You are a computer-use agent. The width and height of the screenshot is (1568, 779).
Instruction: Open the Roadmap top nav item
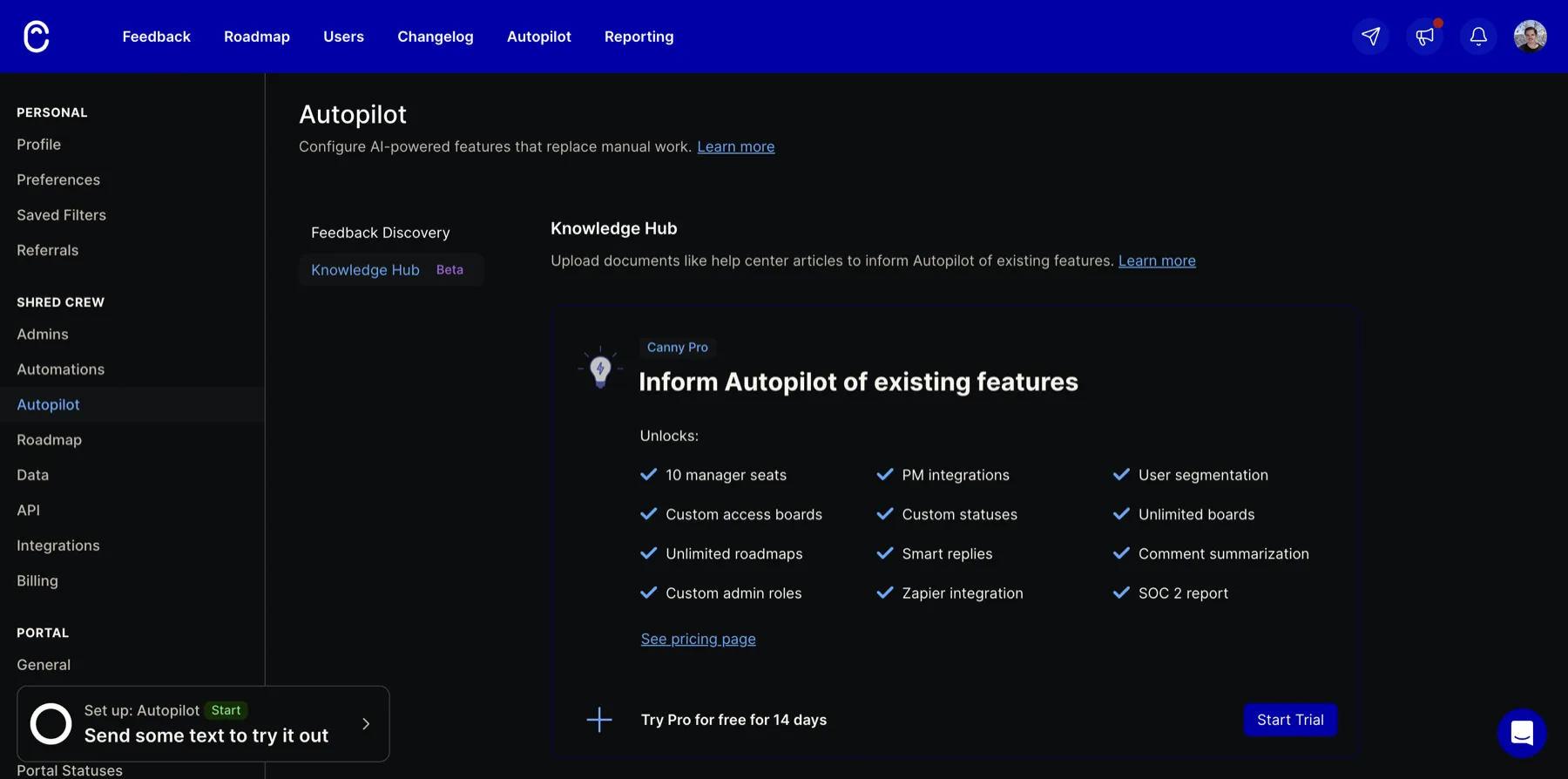(x=257, y=37)
